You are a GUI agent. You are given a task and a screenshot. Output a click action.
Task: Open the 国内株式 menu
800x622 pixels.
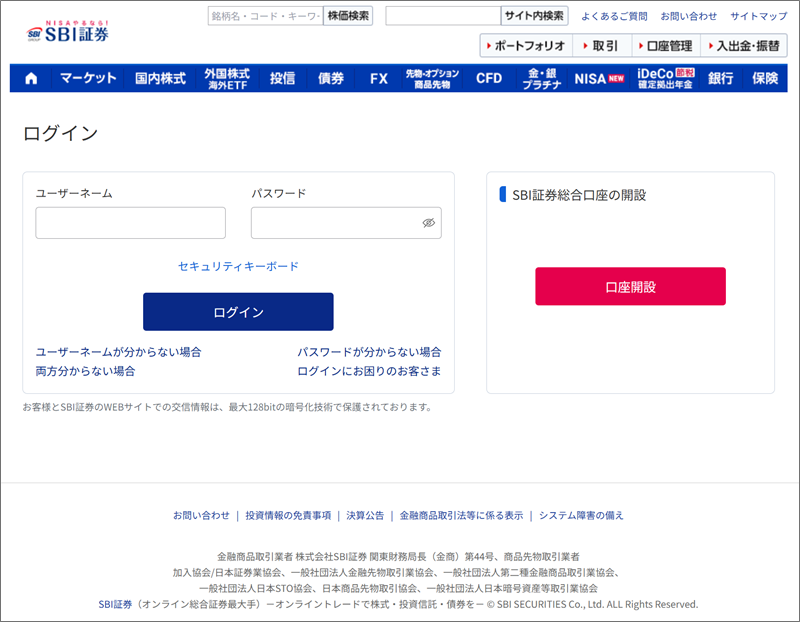click(160, 78)
